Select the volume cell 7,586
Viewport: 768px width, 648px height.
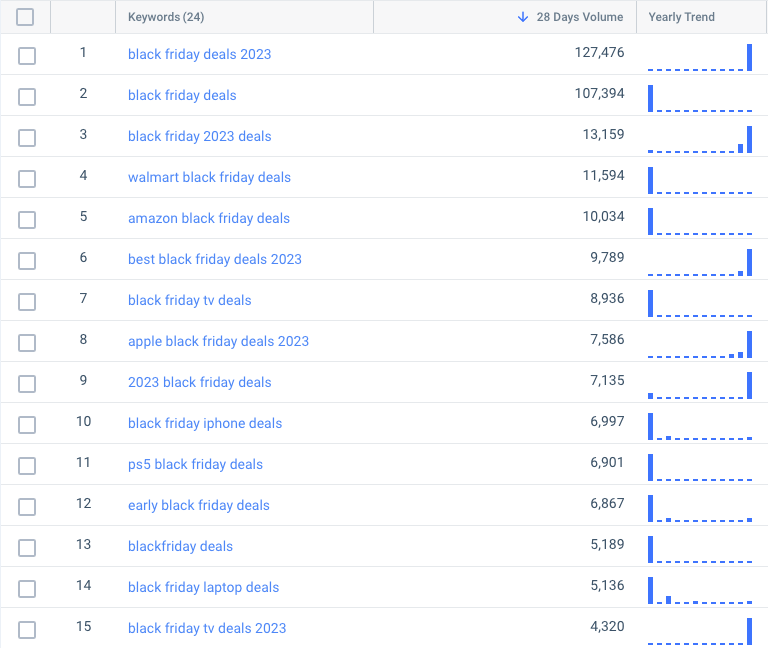click(x=607, y=339)
